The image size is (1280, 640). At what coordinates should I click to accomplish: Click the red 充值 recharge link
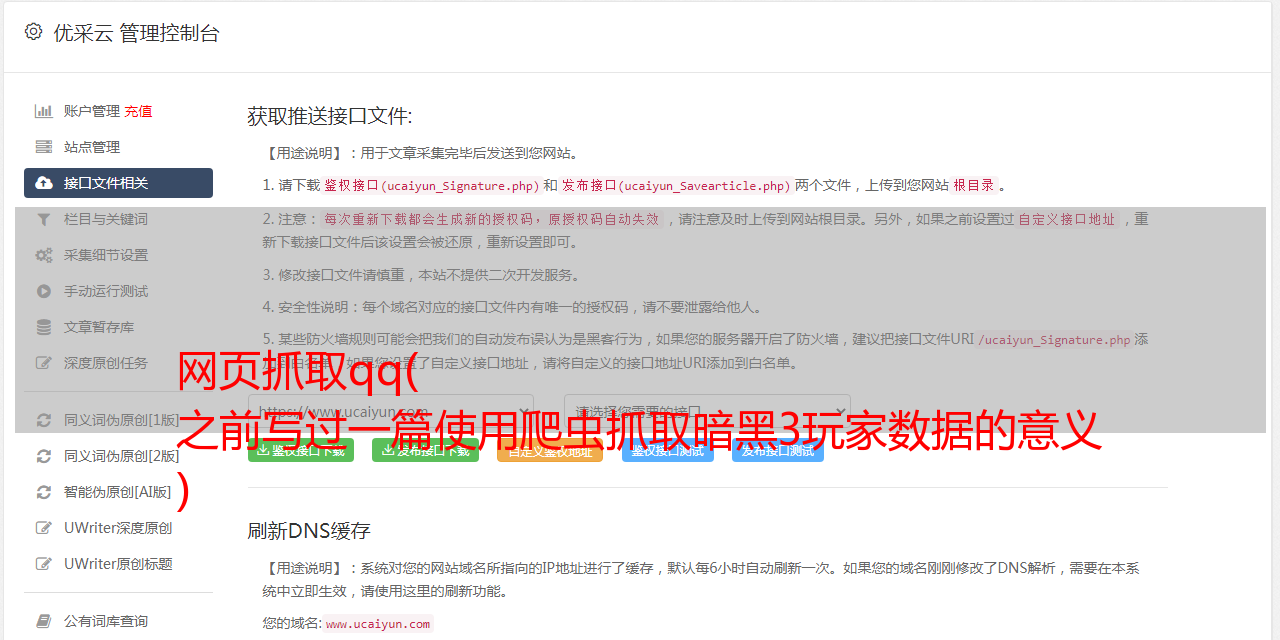click(x=139, y=111)
